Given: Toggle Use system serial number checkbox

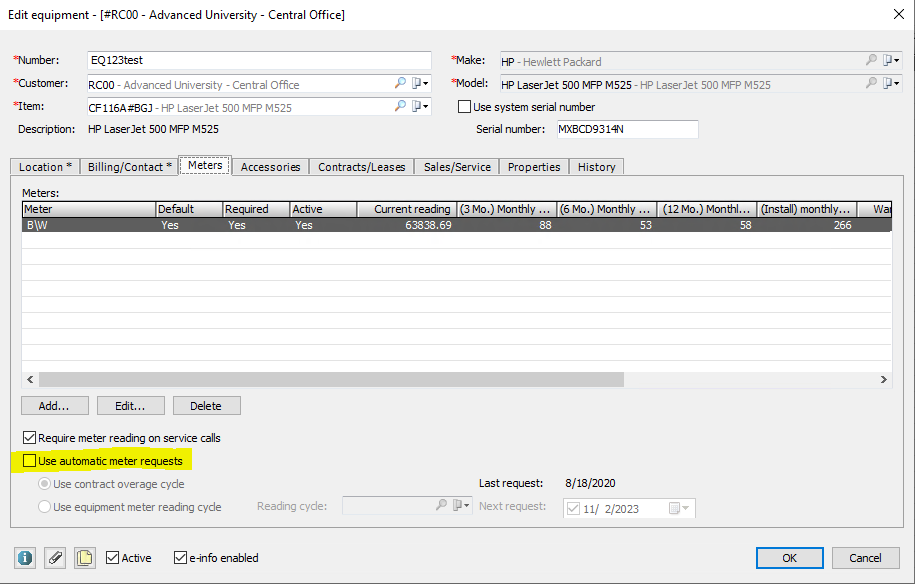Looking at the screenshot, I should pos(465,107).
